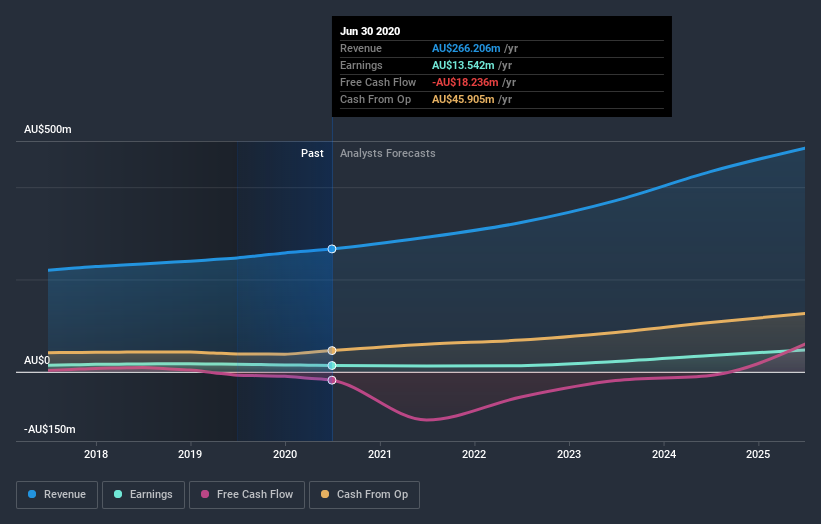Click the Jun 30 2020 tooltip date
821x524 pixels.
pyautogui.click(x=370, y=31)
